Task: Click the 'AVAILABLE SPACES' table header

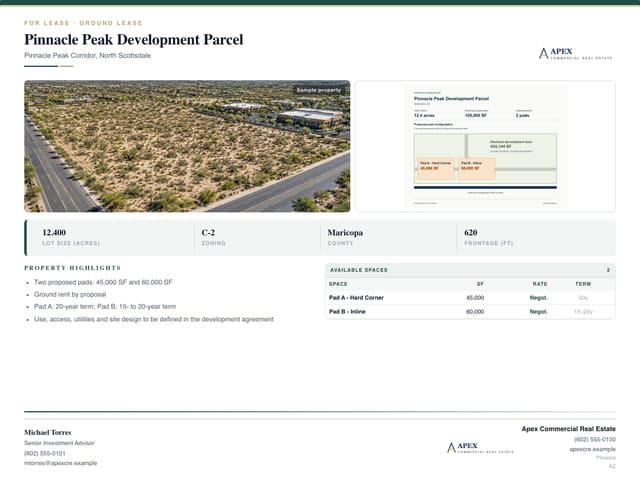Action: coord(359,270)
